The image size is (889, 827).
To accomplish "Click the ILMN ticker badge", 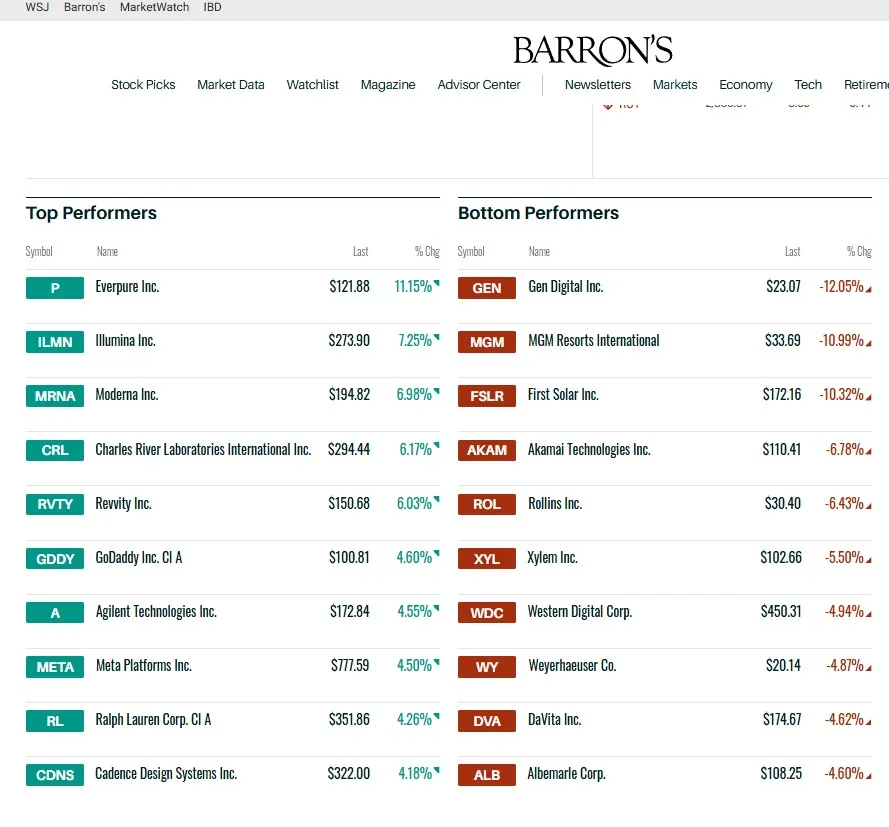I will pyautogui.click(x=55, y=342).
